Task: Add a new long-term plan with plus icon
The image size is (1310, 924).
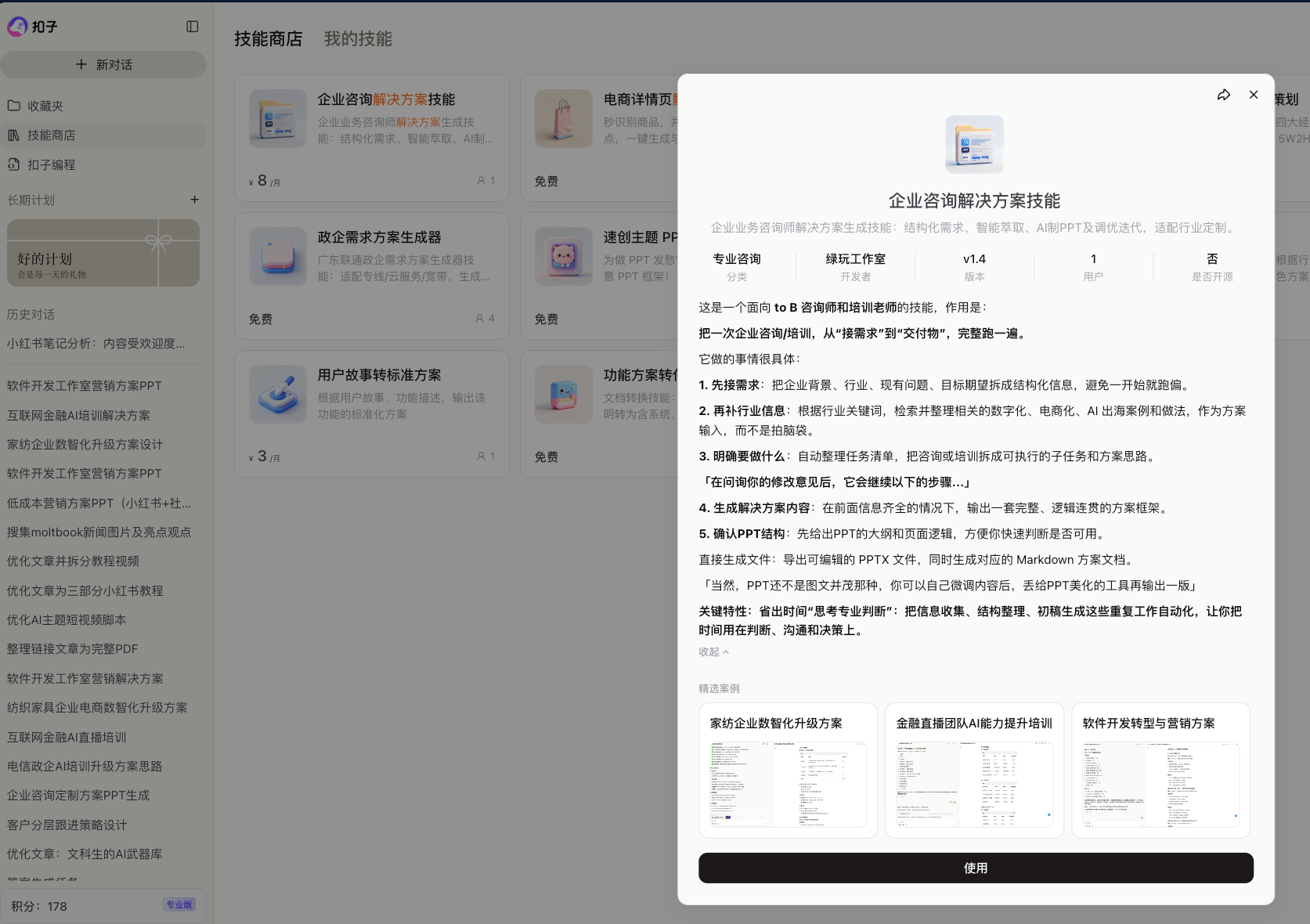Action: (194, 200)
